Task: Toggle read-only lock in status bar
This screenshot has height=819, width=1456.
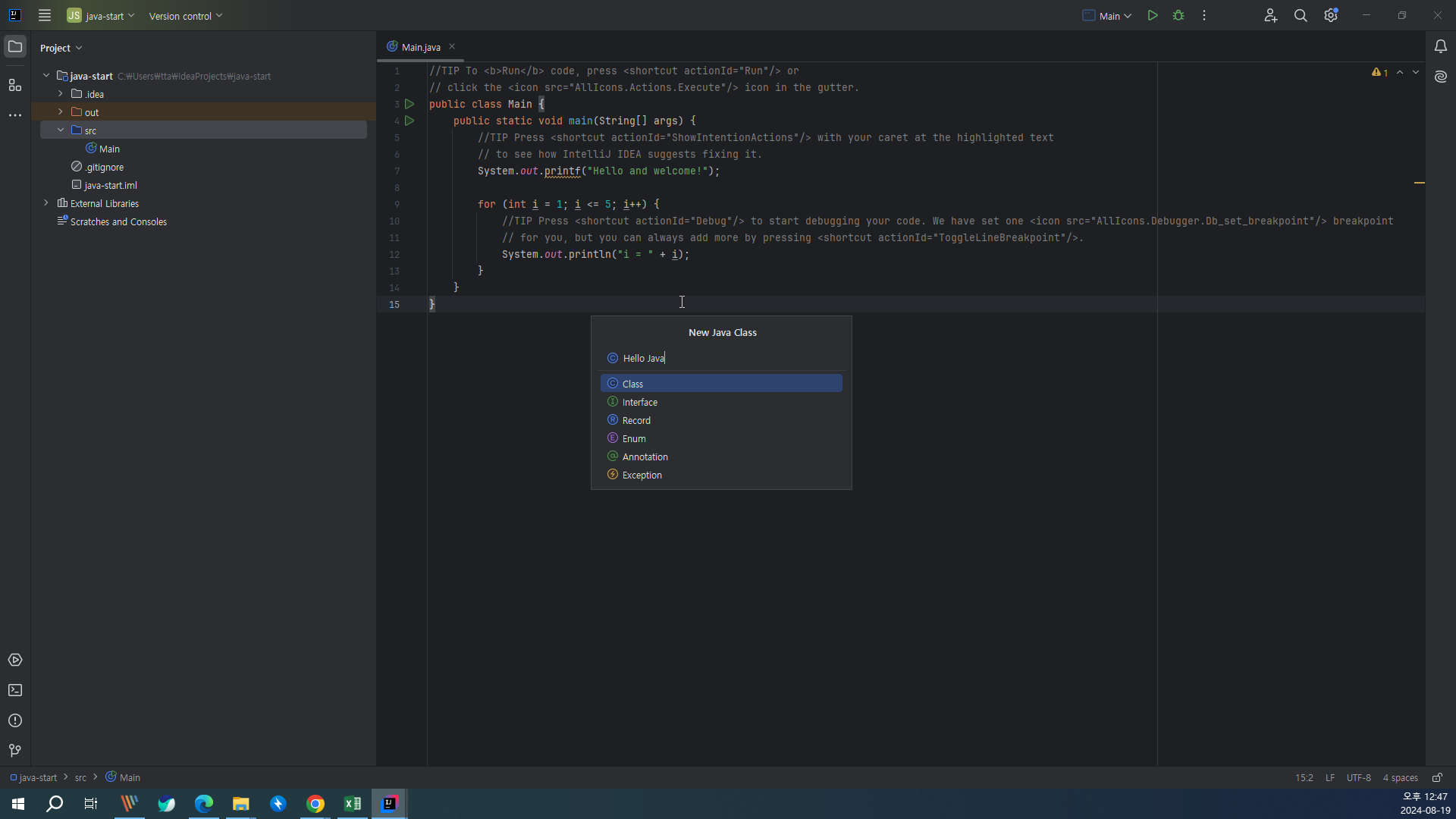Action: pyautogui.click(x=1437, y=777)
